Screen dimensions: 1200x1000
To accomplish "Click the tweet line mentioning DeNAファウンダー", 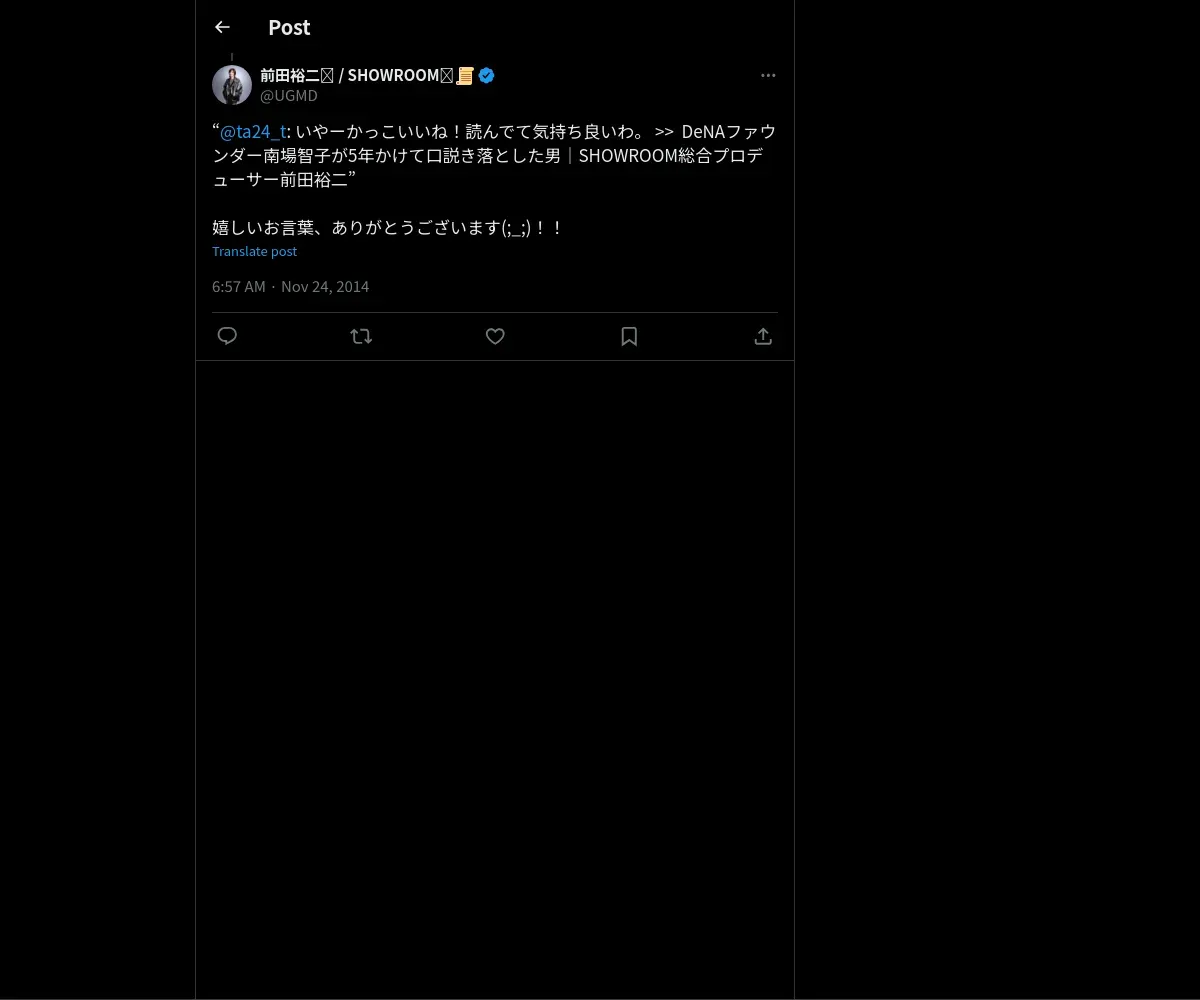I will pyautogui.click(x=494, y=132).
